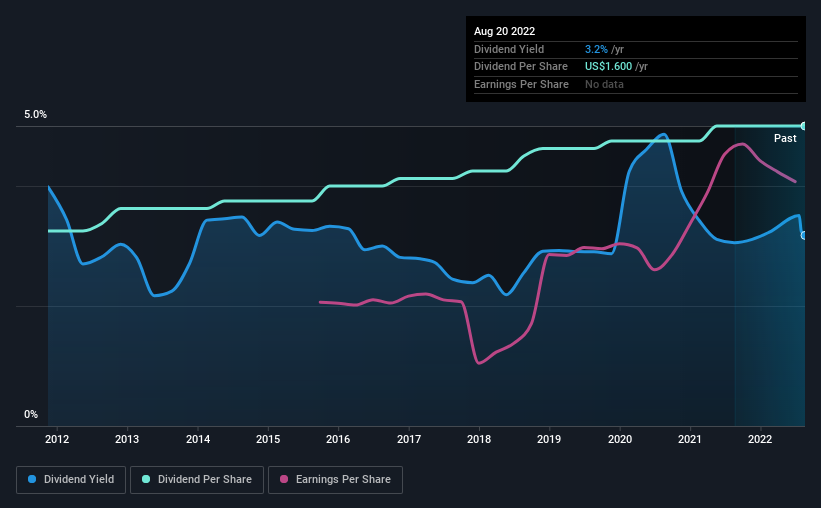Select the Dividend Per Share endpoint marker

tap(804, 126)
